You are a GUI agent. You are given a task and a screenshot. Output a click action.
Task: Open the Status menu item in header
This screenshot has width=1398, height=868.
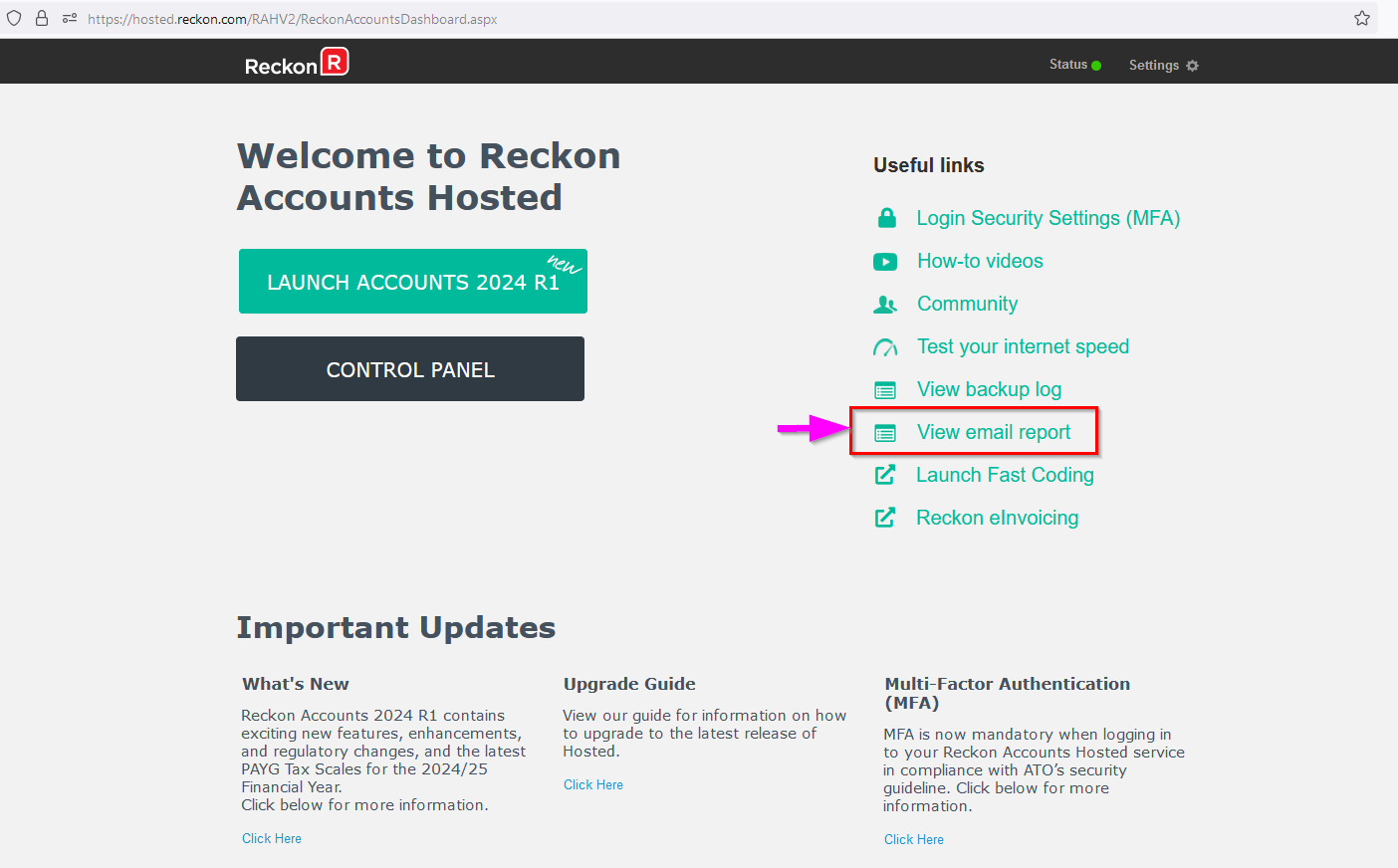(x=1068, y=65)
